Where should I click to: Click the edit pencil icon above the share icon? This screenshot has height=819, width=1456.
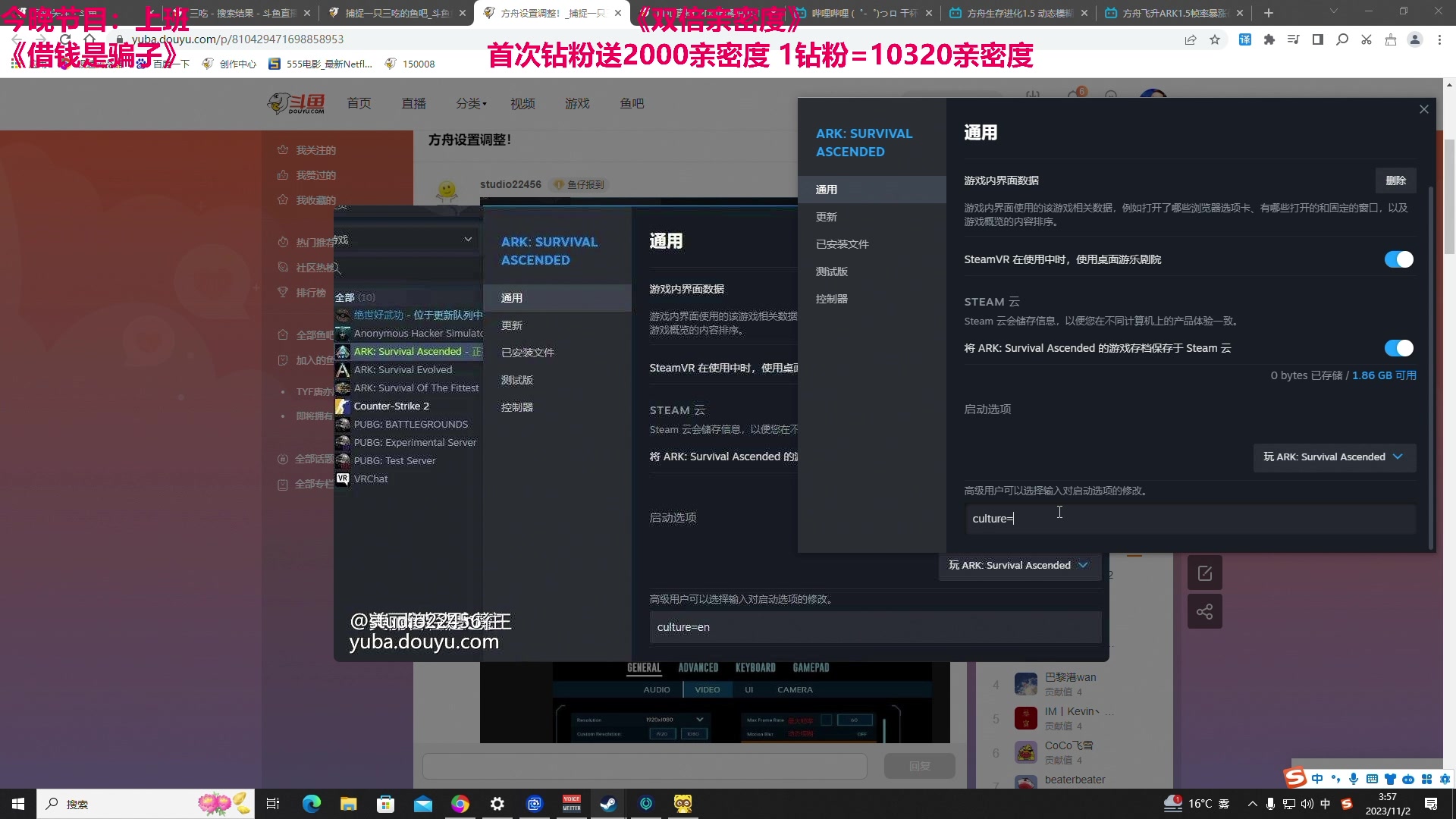pyautogui.click(x=1205, y=573)
